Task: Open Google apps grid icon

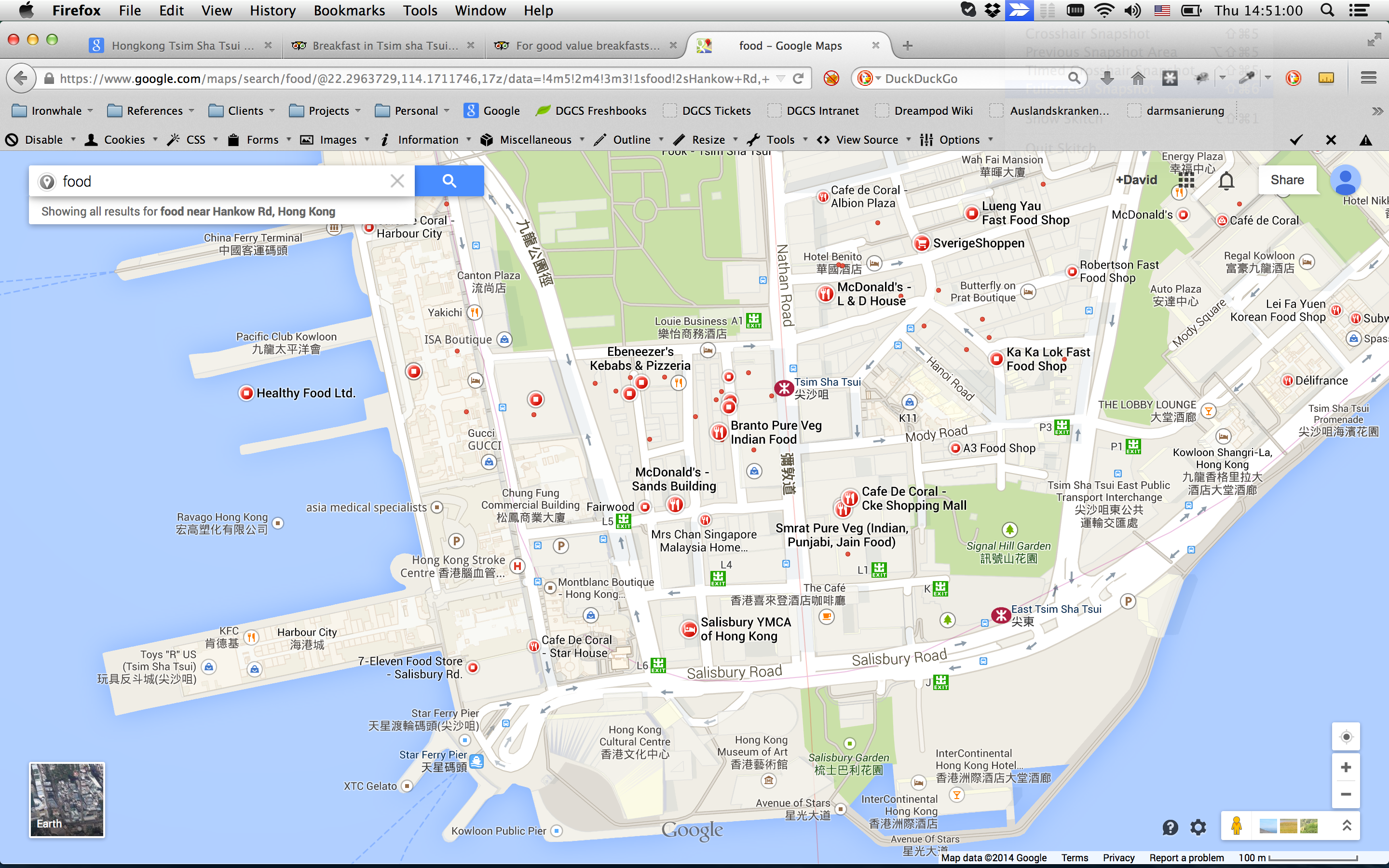Action: (1186, 181)
